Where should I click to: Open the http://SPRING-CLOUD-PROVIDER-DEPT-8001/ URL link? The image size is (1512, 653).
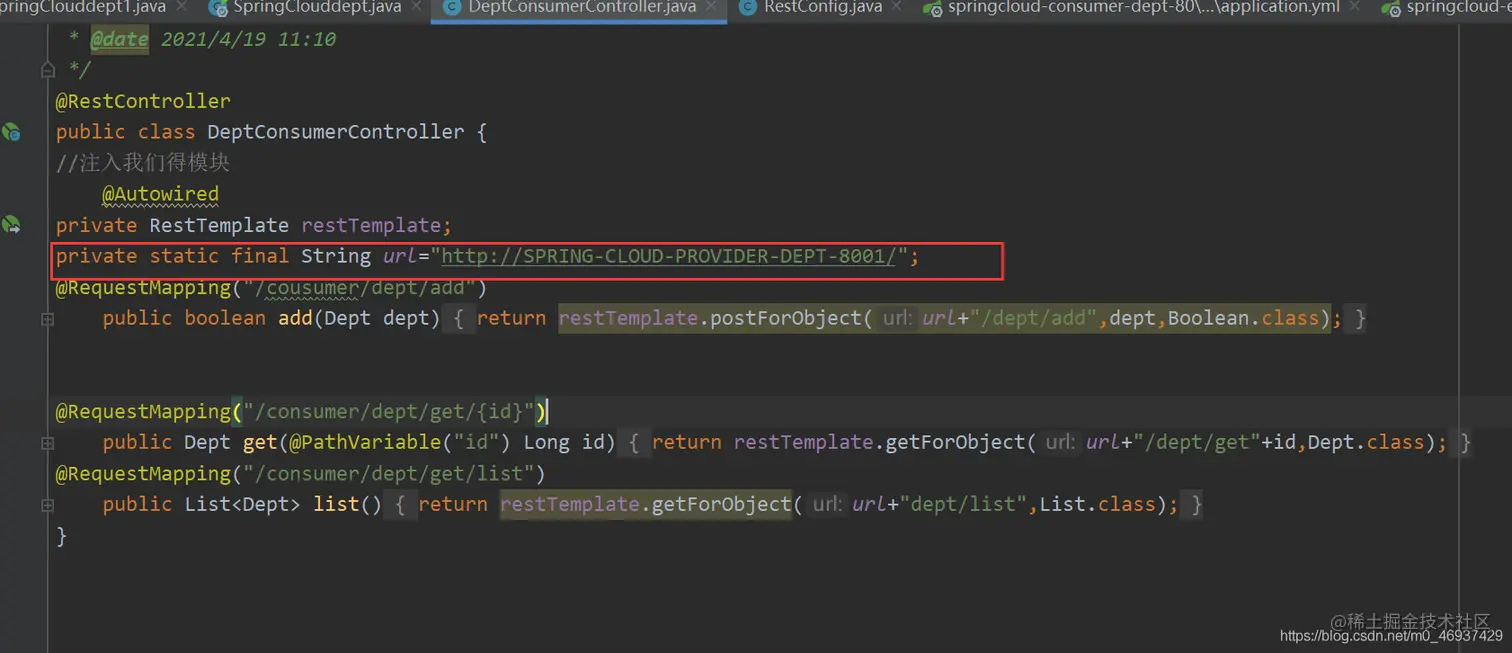pos(669,256)
